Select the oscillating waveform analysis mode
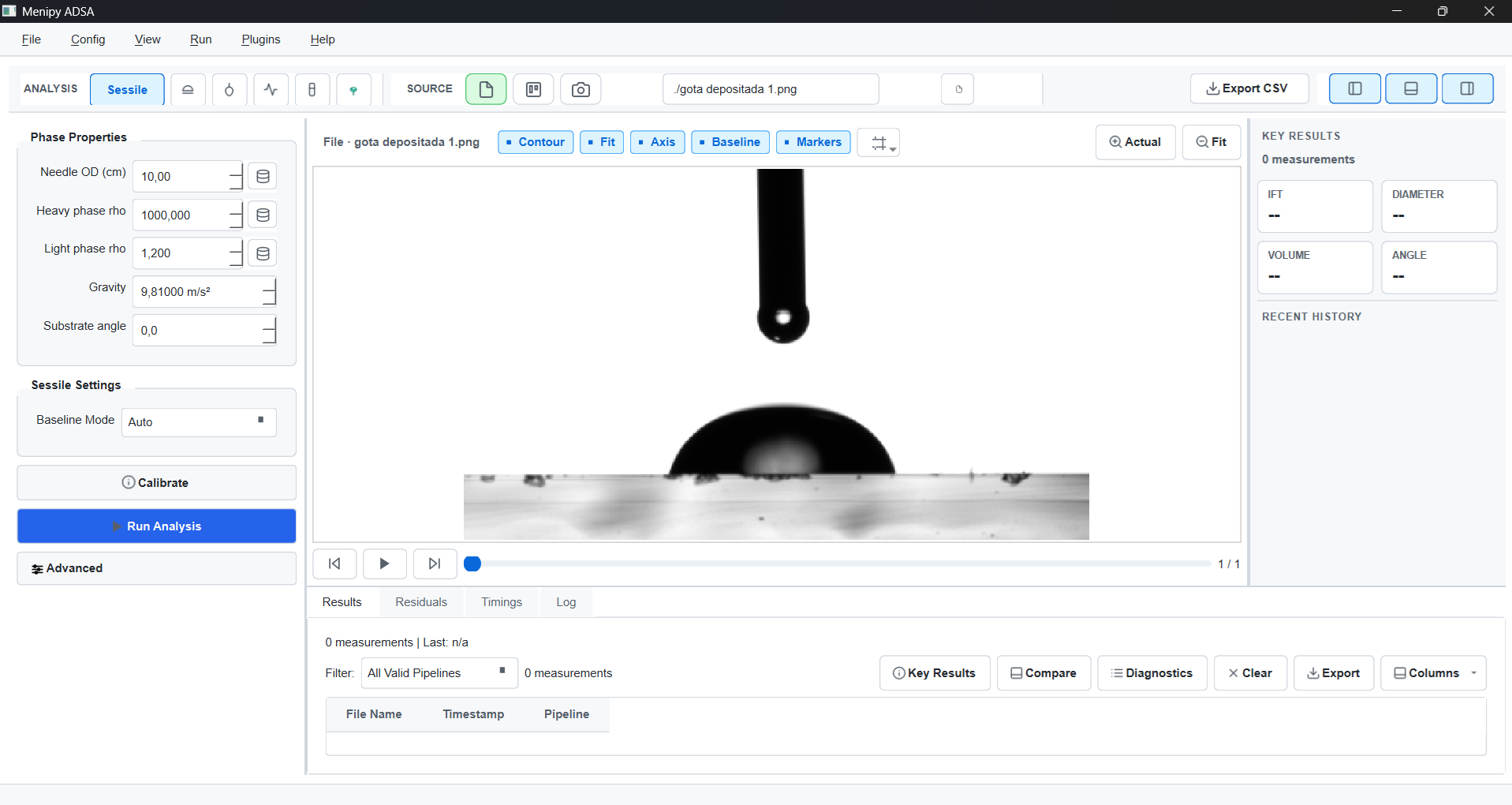 coord(271,89)
